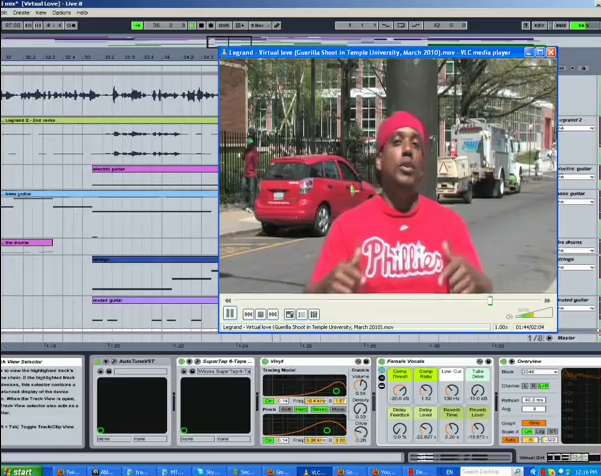601x476 pixels.
Task: Click Ableton transport Stop button
Action: [x=201, y=25]
